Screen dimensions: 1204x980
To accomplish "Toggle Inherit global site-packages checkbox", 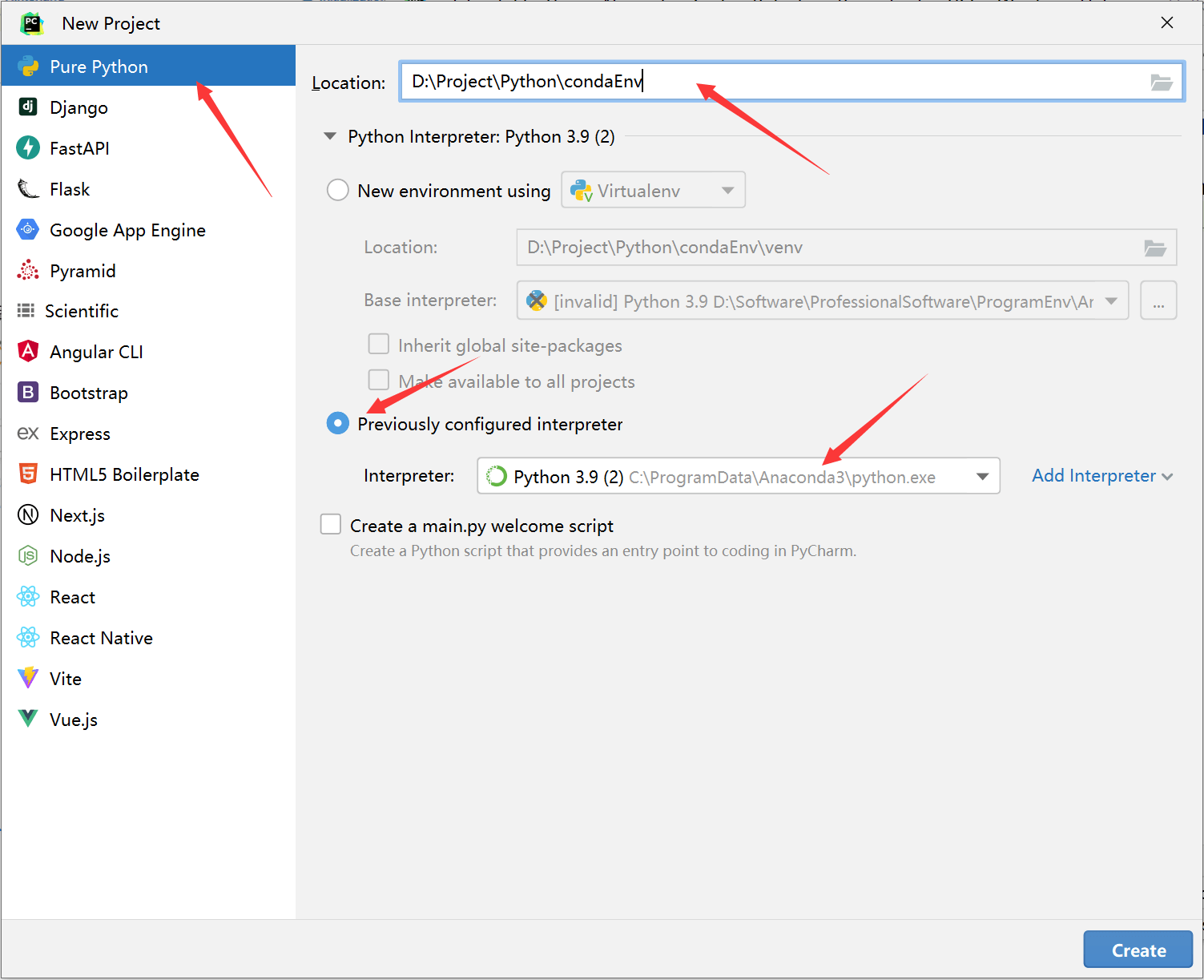I will pos(379,345).
